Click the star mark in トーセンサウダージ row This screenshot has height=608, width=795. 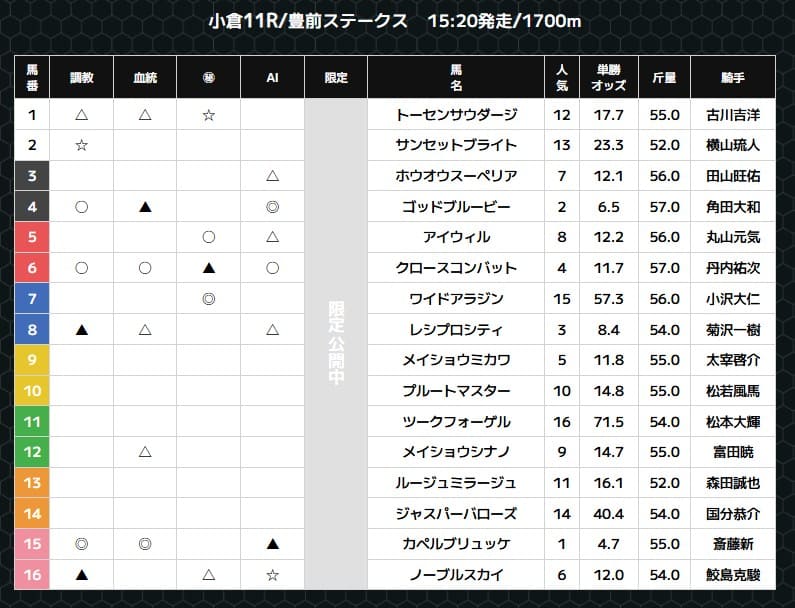[208, 115]
